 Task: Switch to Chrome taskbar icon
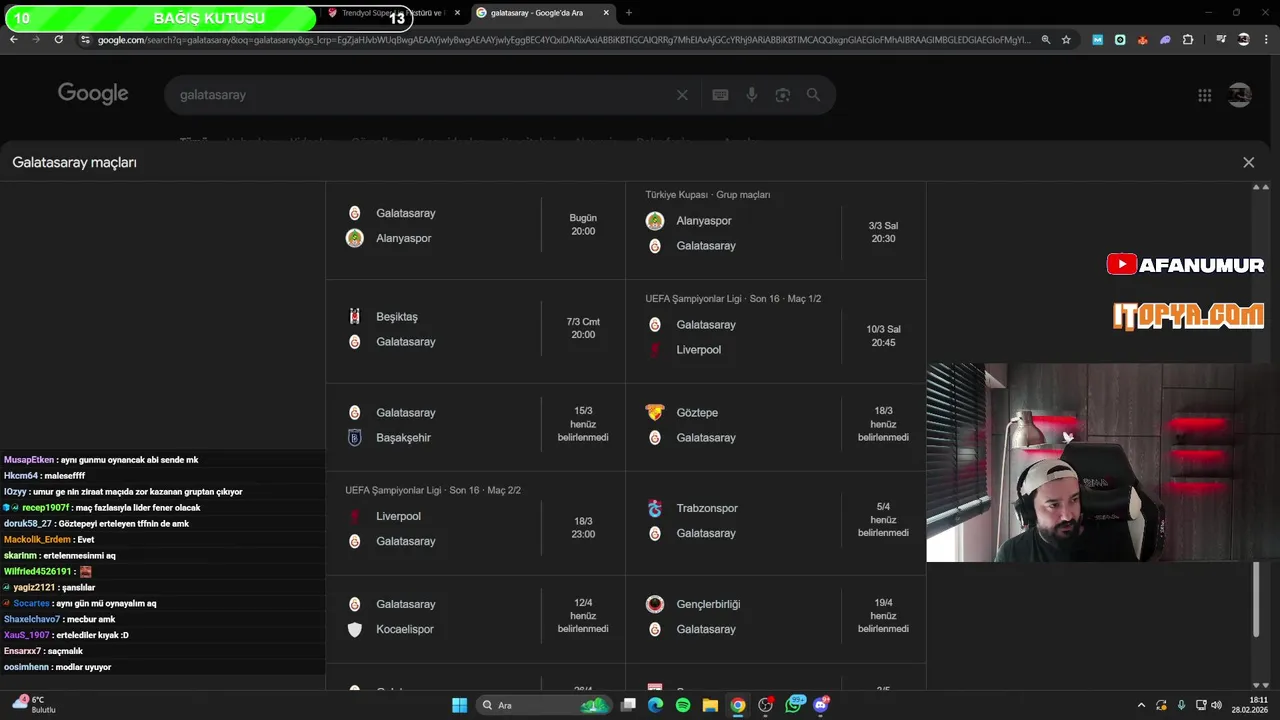[x=738, y=705]
